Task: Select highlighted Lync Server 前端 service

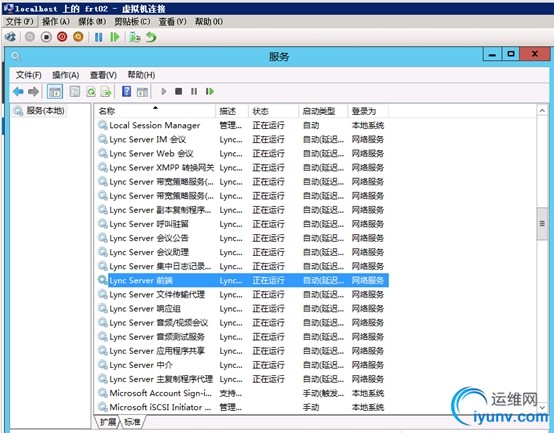Action: (242, 280)
